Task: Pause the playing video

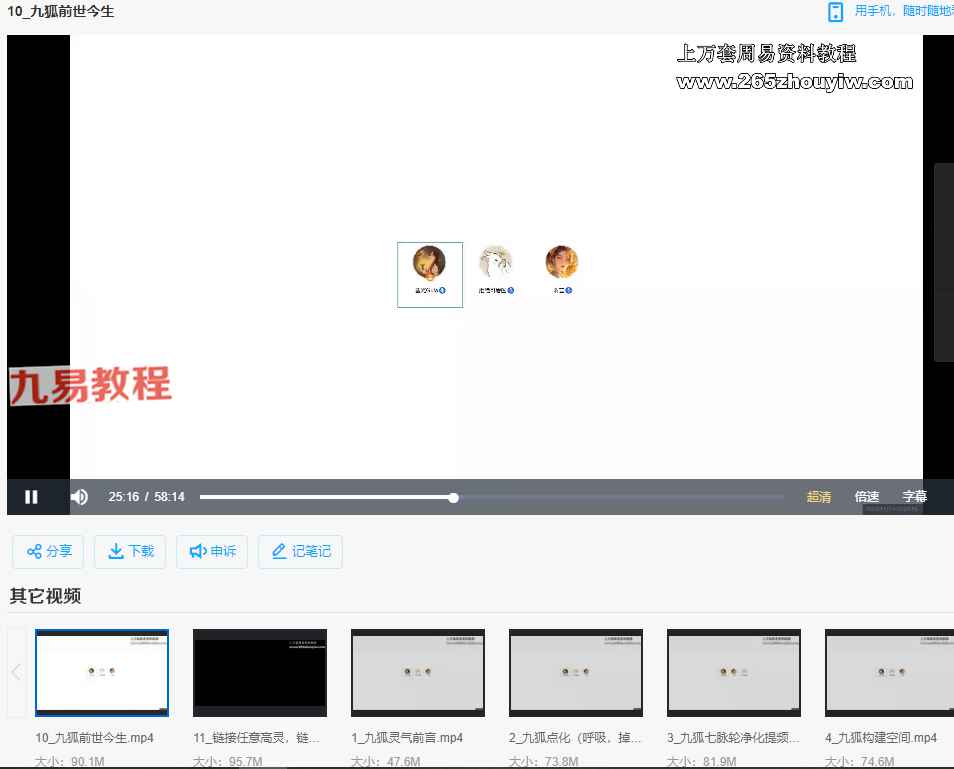Action: pos(31,497)
